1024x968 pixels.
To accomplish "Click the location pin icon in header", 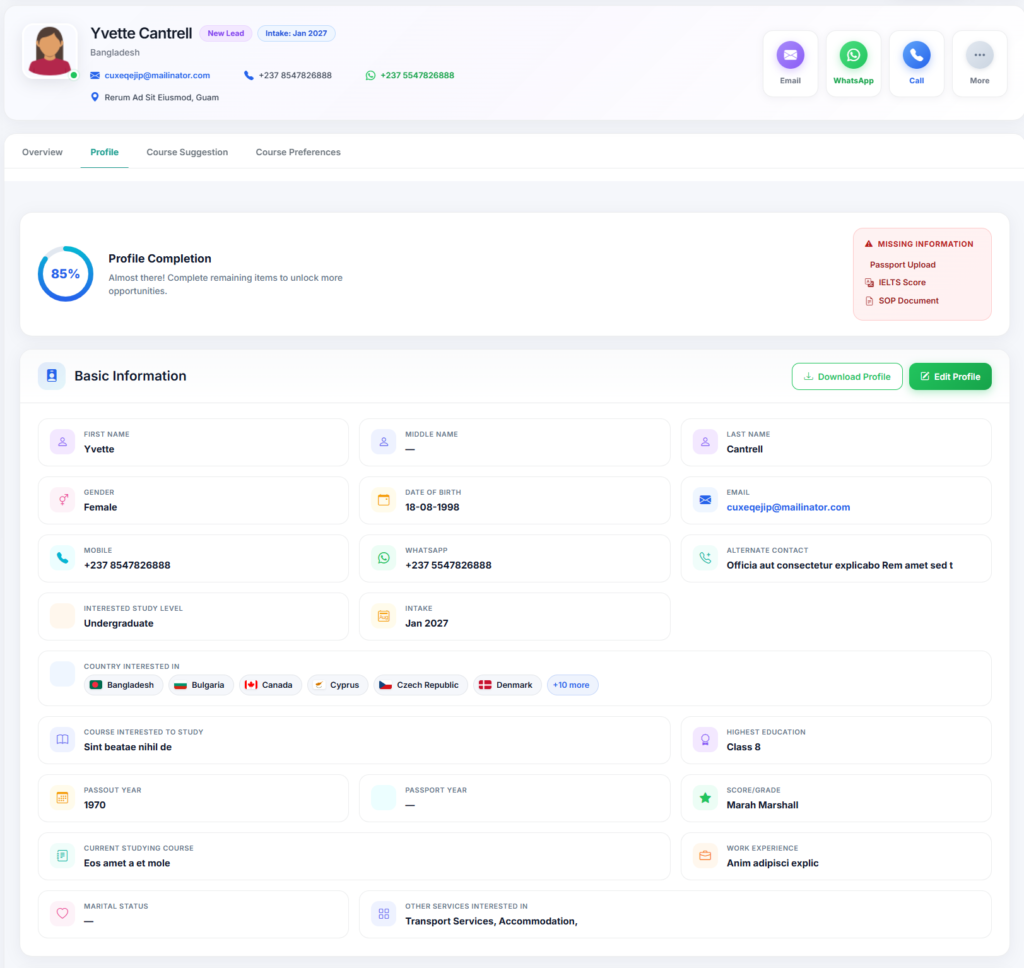I will 95,97.
